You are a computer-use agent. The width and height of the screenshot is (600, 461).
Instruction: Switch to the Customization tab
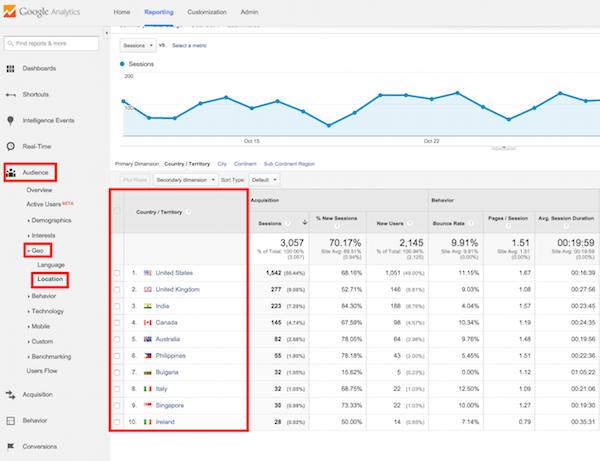tap(207, 11)
